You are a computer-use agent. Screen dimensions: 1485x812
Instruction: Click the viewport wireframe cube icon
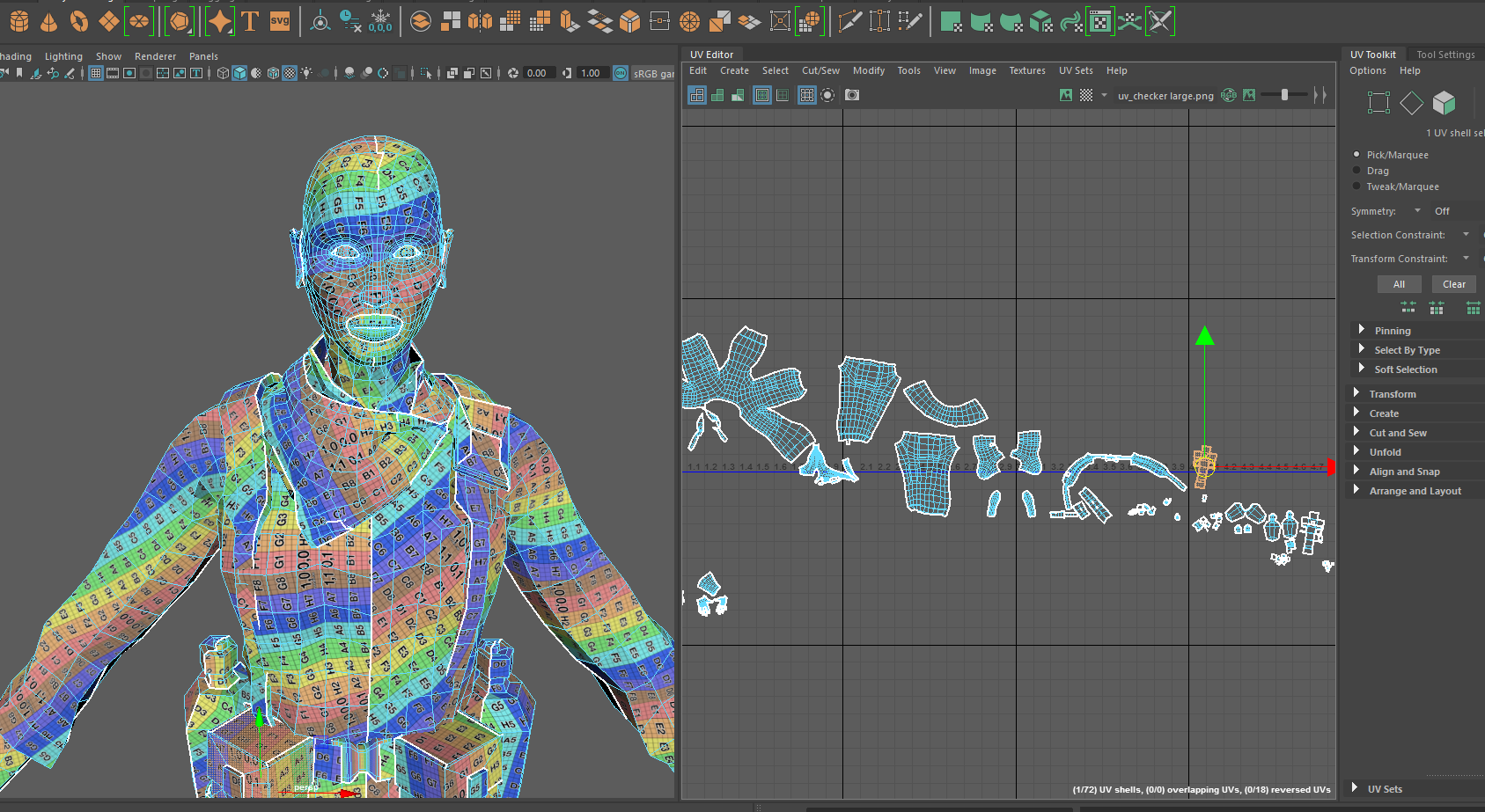click(x=223, y=73)
